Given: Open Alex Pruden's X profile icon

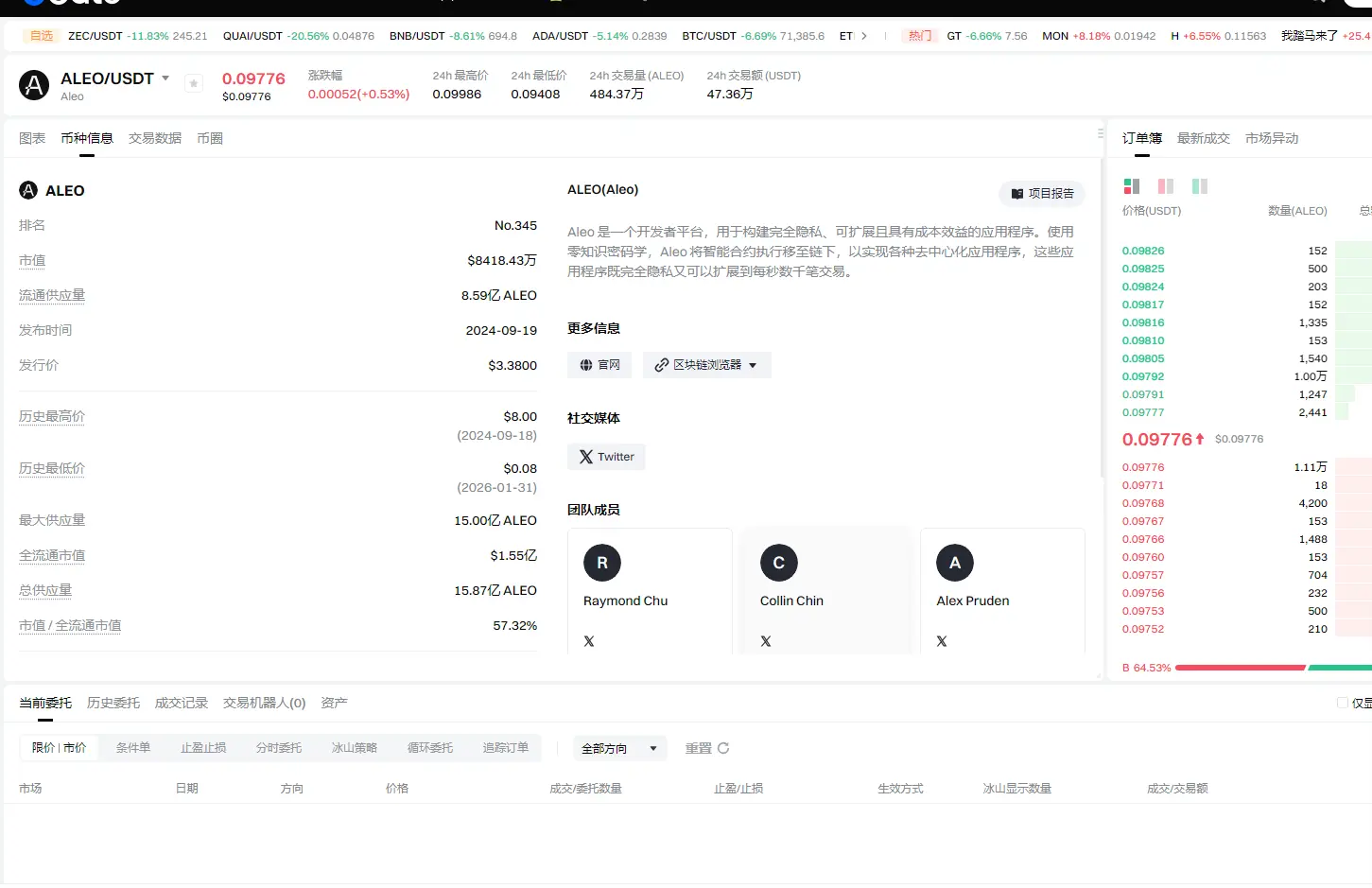Looking at the screenshot, I should pyautogui.click(x=942, y=641).
